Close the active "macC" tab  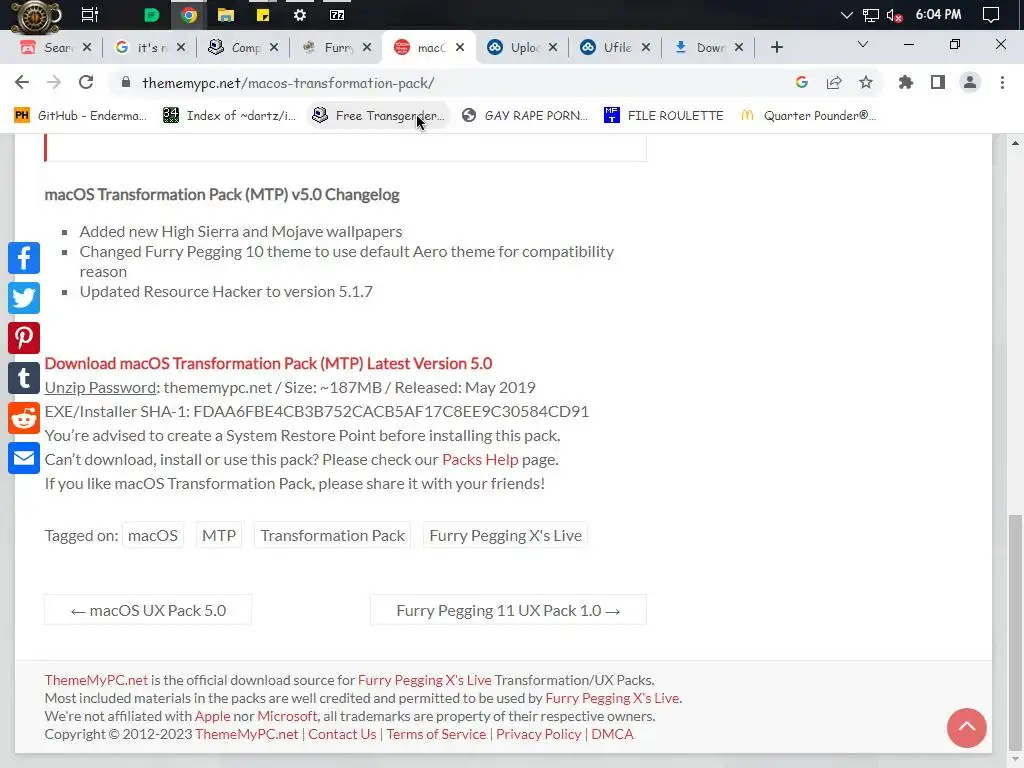tap(460, 47)
